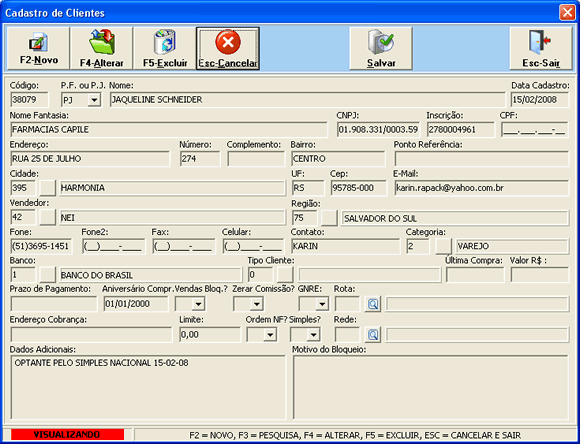Viewport: 580px width, 444px height.
Task: Click the F4-Alterar folder icon
Action: coord(102,42)
